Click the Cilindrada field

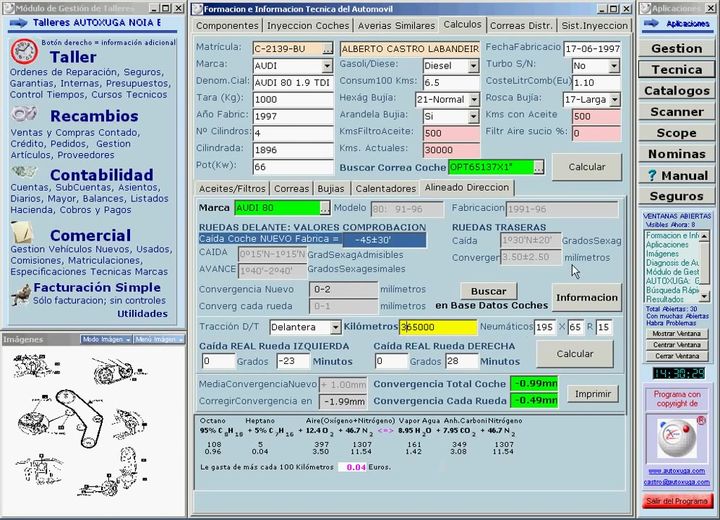coord(292,150)
